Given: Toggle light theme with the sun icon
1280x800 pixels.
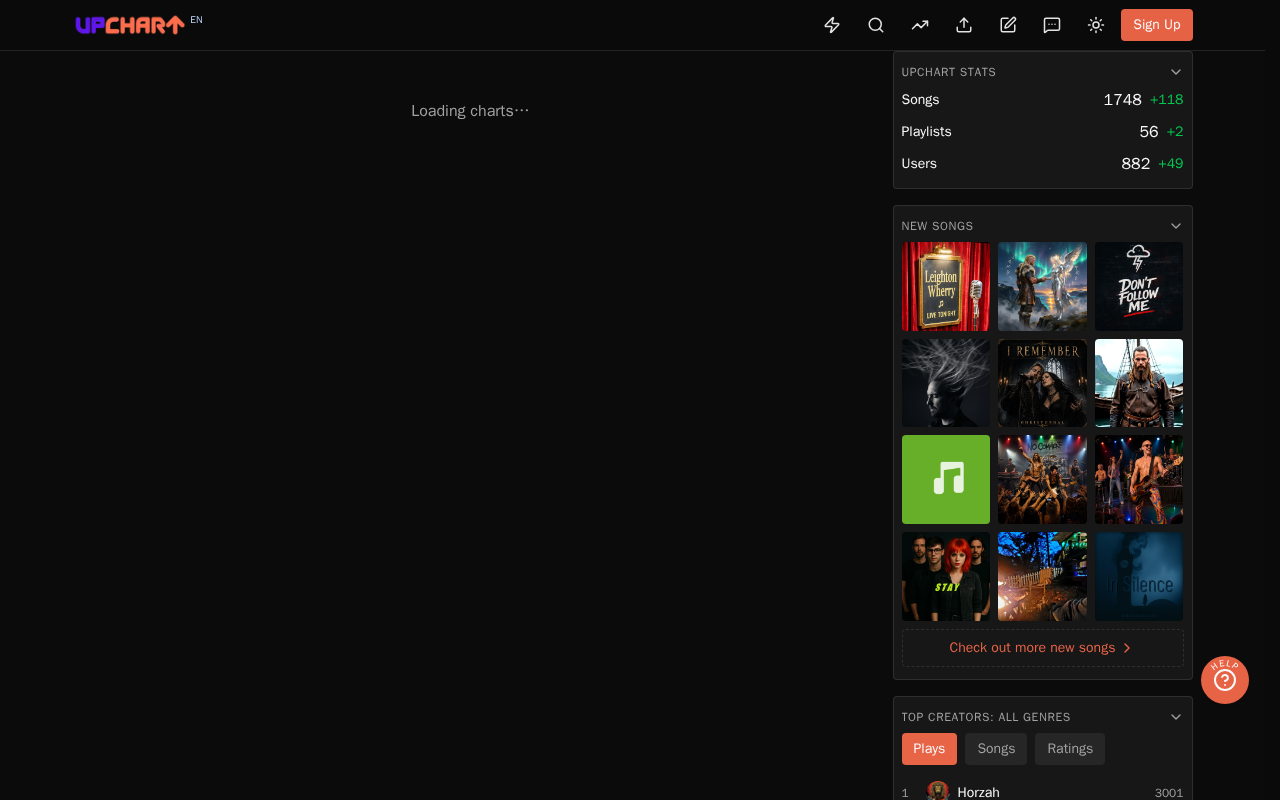Looking at the screenshot, I should pos(1096,25).
